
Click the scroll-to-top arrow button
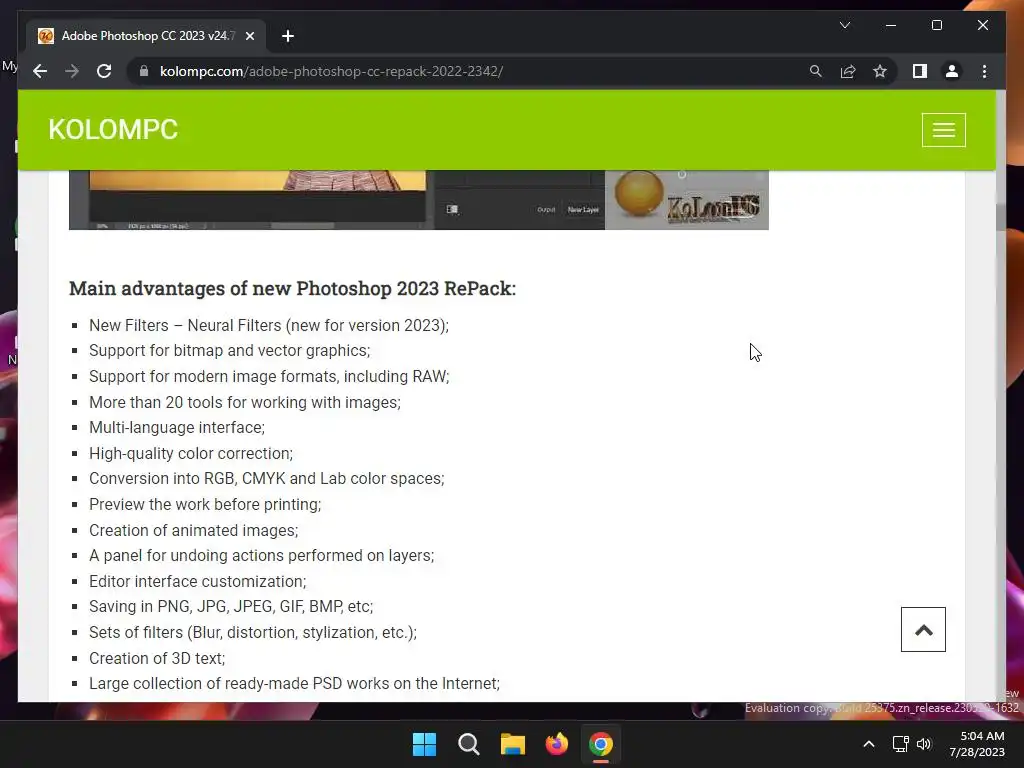tap(923, 630)
